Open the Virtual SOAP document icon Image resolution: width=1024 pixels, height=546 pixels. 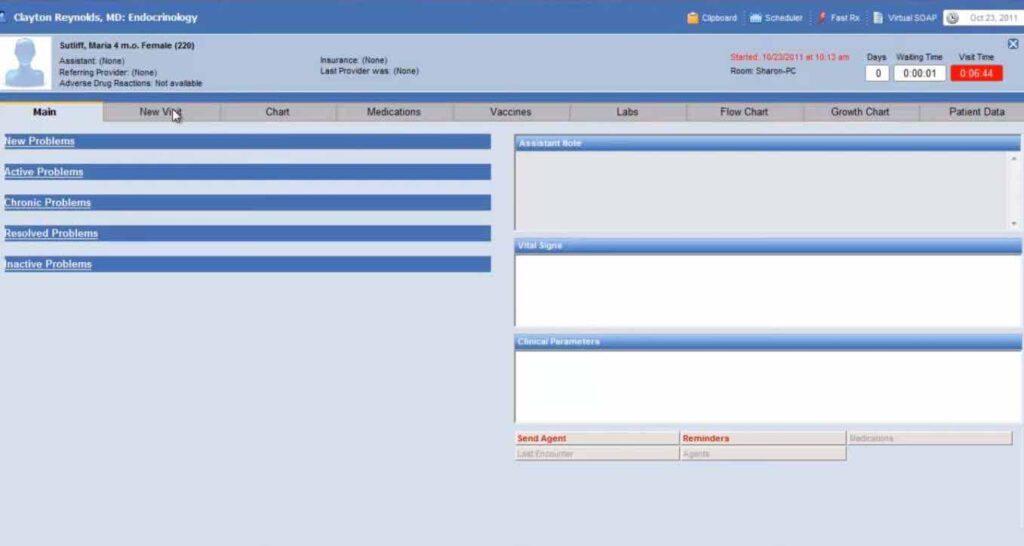[878, 18]
